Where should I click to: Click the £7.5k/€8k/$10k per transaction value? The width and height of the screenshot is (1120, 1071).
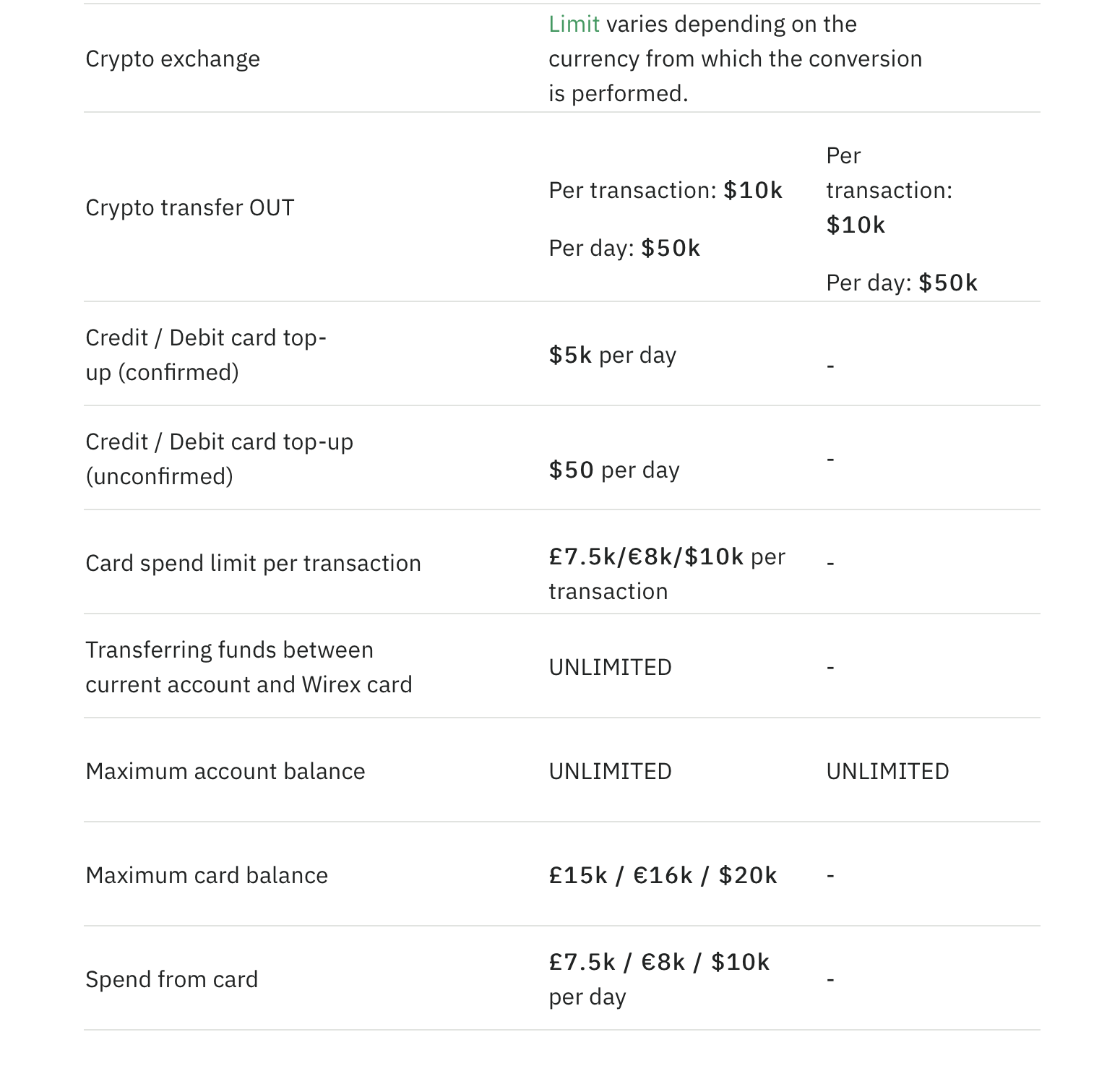tap(666, 575)
